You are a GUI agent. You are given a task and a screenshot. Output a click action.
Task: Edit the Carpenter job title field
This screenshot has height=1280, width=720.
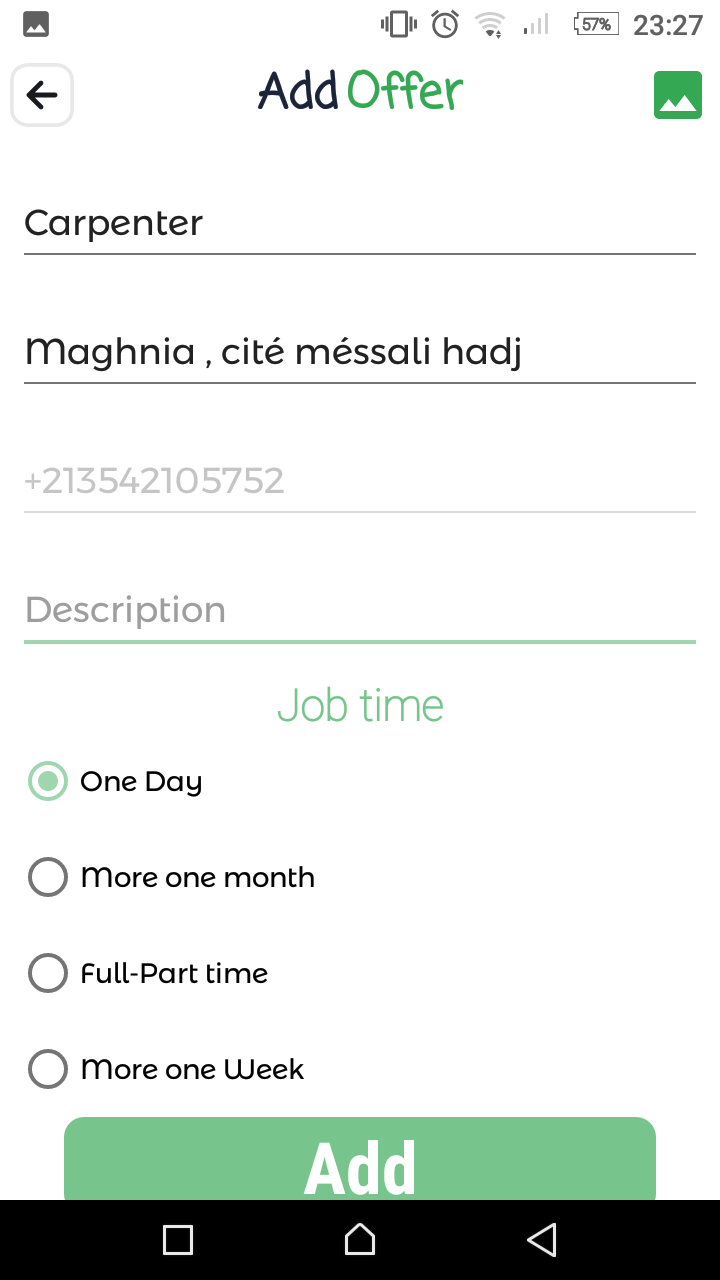360,223
